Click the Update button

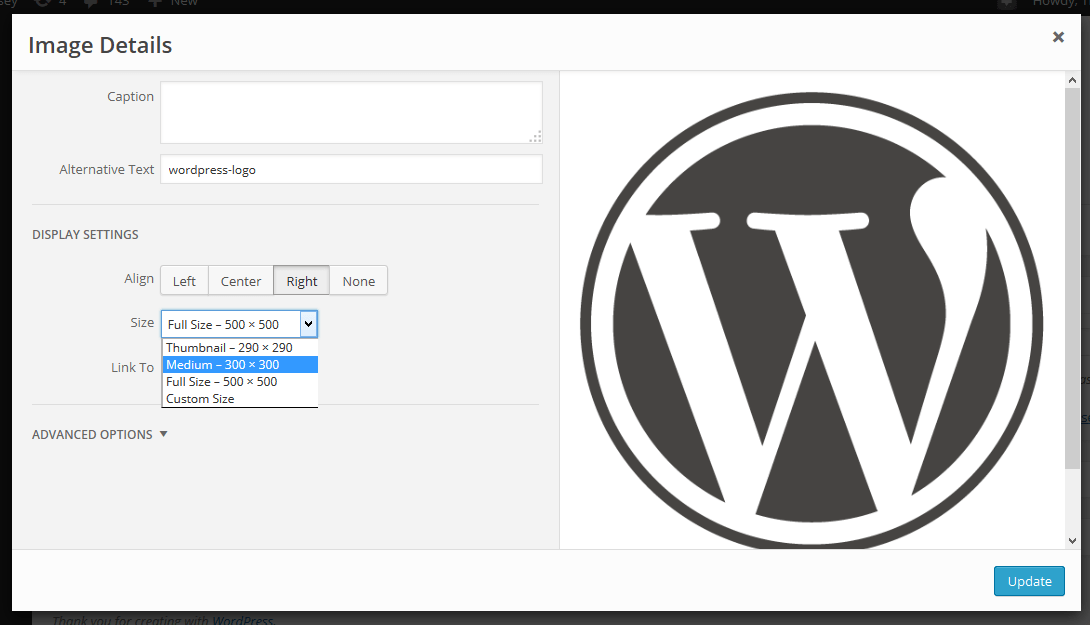point(1029,581)
